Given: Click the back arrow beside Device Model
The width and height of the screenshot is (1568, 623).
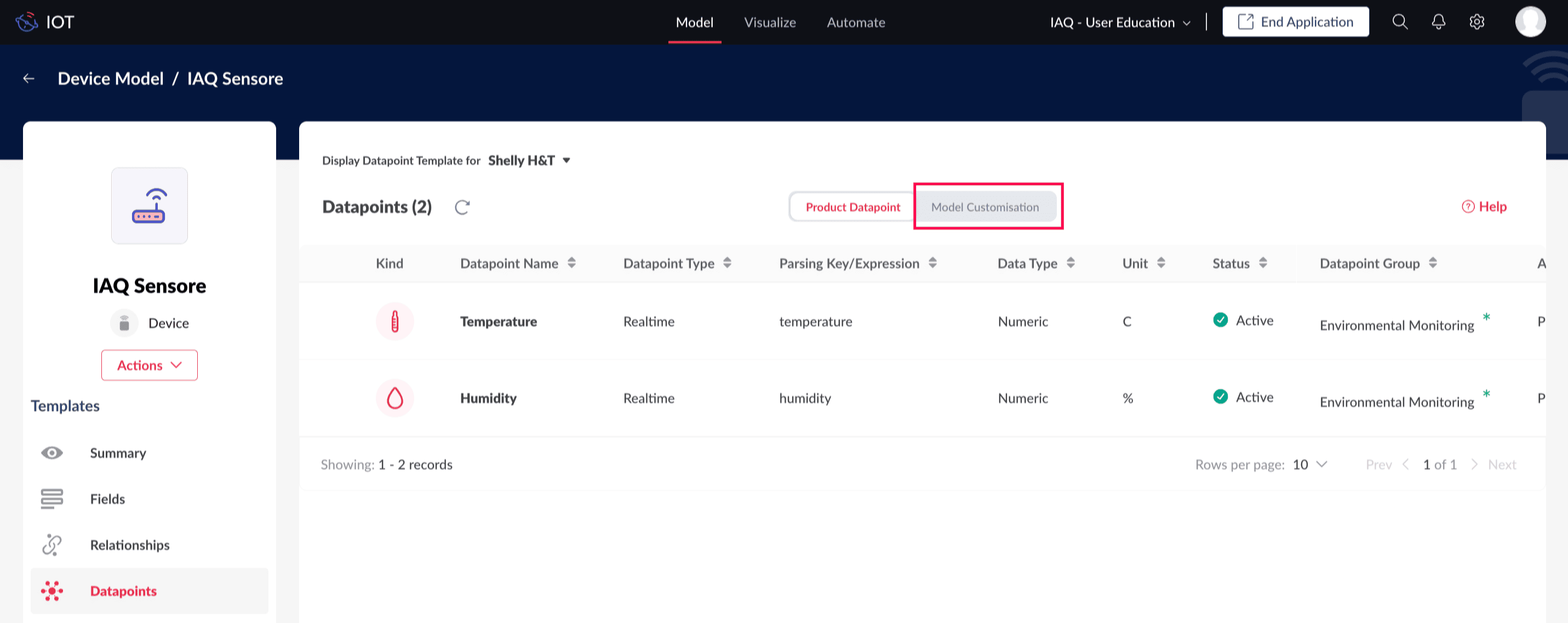Looking at the screenshot, I should click(28, 78).
